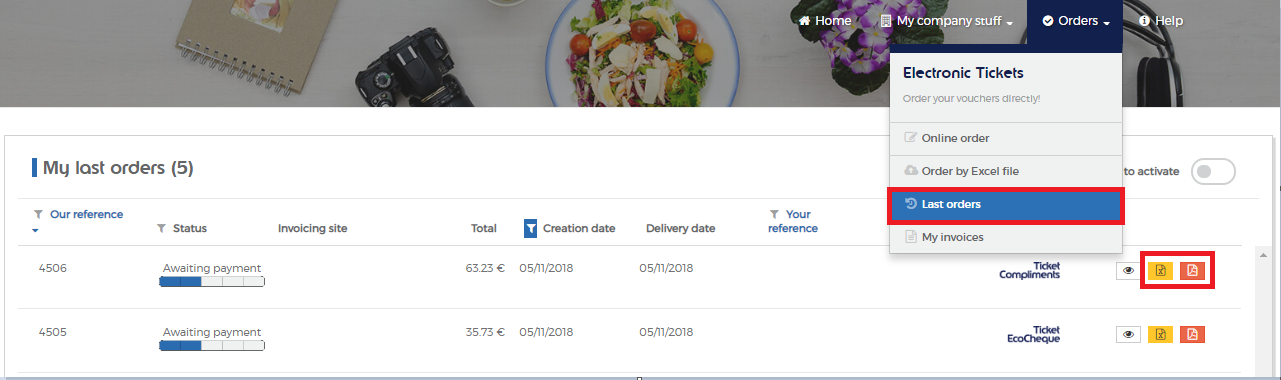Toggle sort arrow under Our reference
Viewport: 1281px width, 380px height.
click(x=37, y=232)
